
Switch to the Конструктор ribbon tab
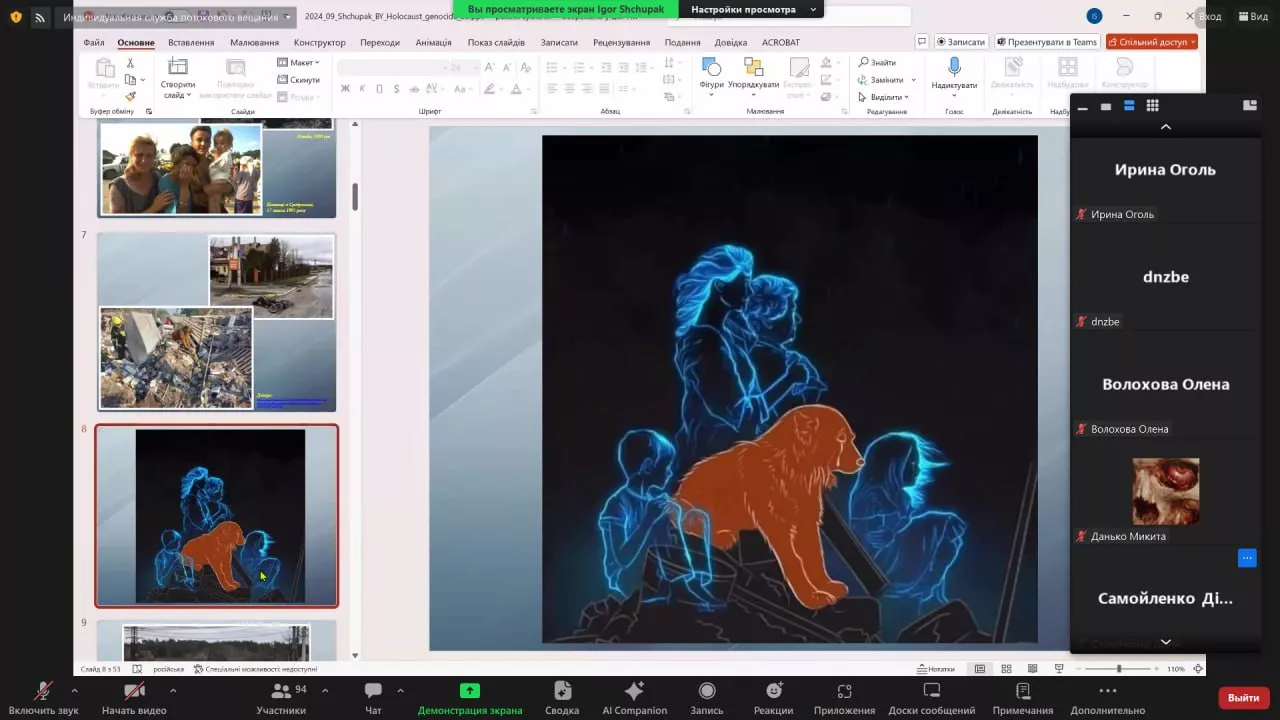tap(319, 42)
